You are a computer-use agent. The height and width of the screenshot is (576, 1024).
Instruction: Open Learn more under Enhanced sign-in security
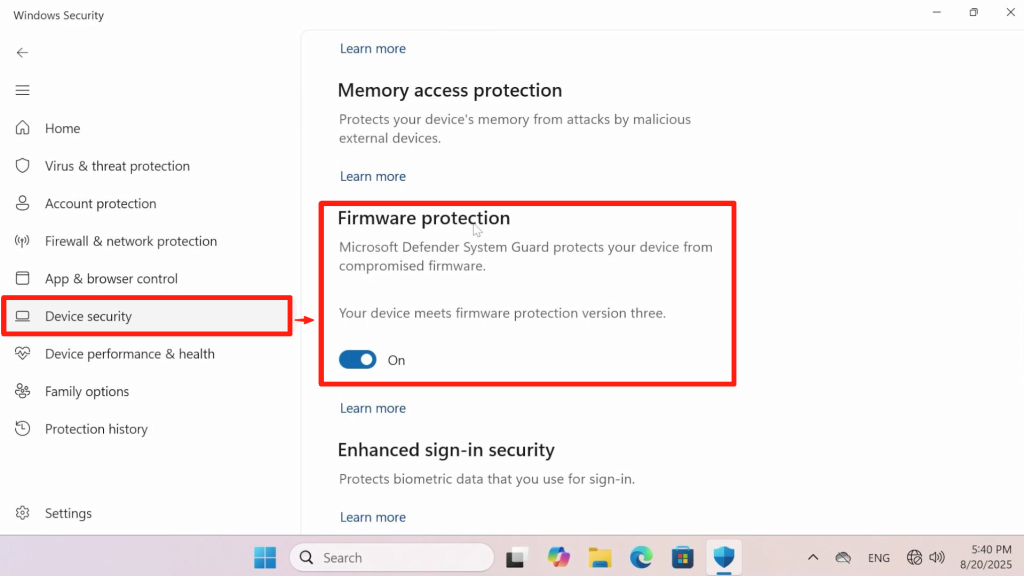pyautogui.click(x=372, y=517)
